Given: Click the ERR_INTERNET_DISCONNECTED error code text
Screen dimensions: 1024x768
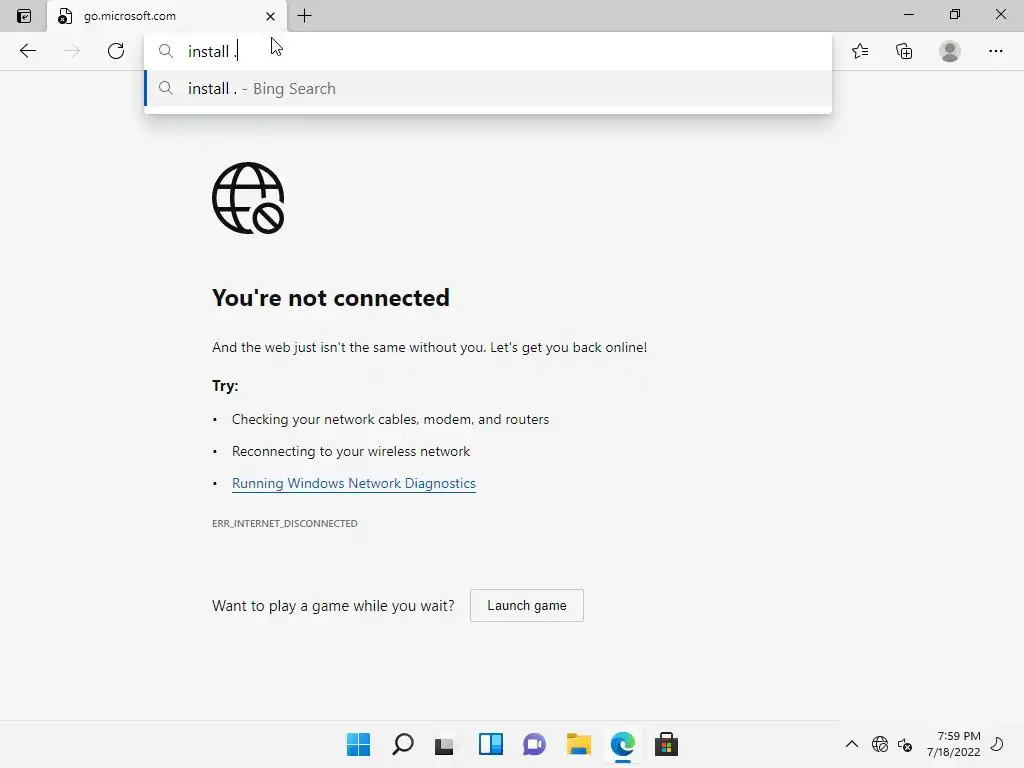Looking at the screenshot, I should [x=285, y=523].
